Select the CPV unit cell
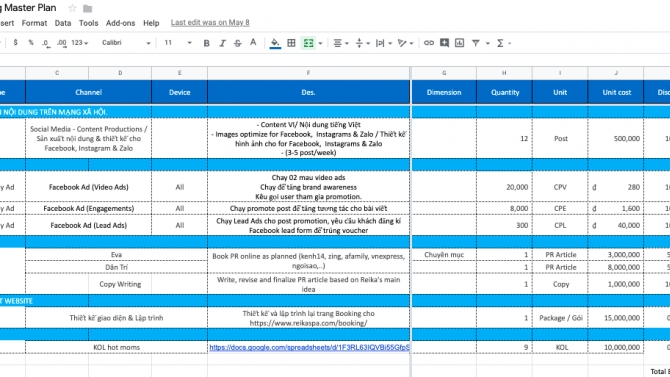 (x=560, y=187)
